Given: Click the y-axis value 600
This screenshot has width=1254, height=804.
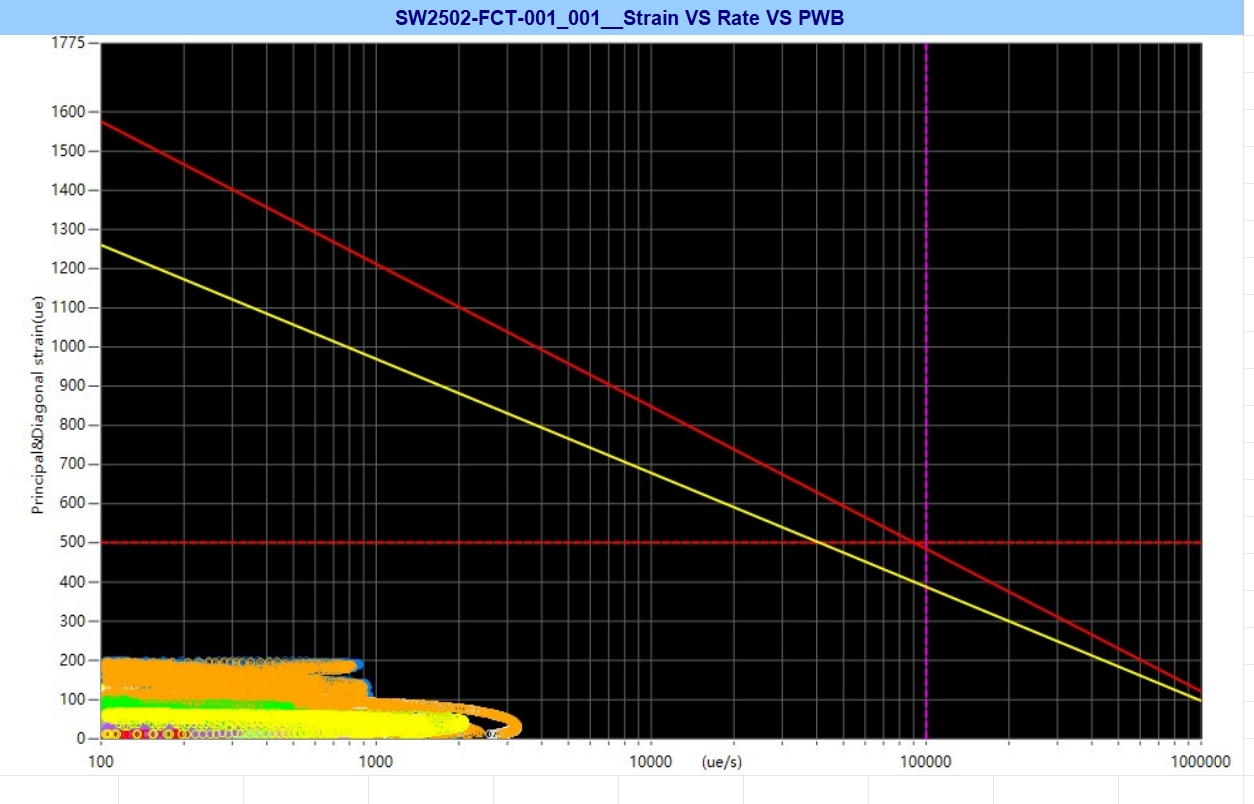Looking at the screenshot, I should (73, 503).
